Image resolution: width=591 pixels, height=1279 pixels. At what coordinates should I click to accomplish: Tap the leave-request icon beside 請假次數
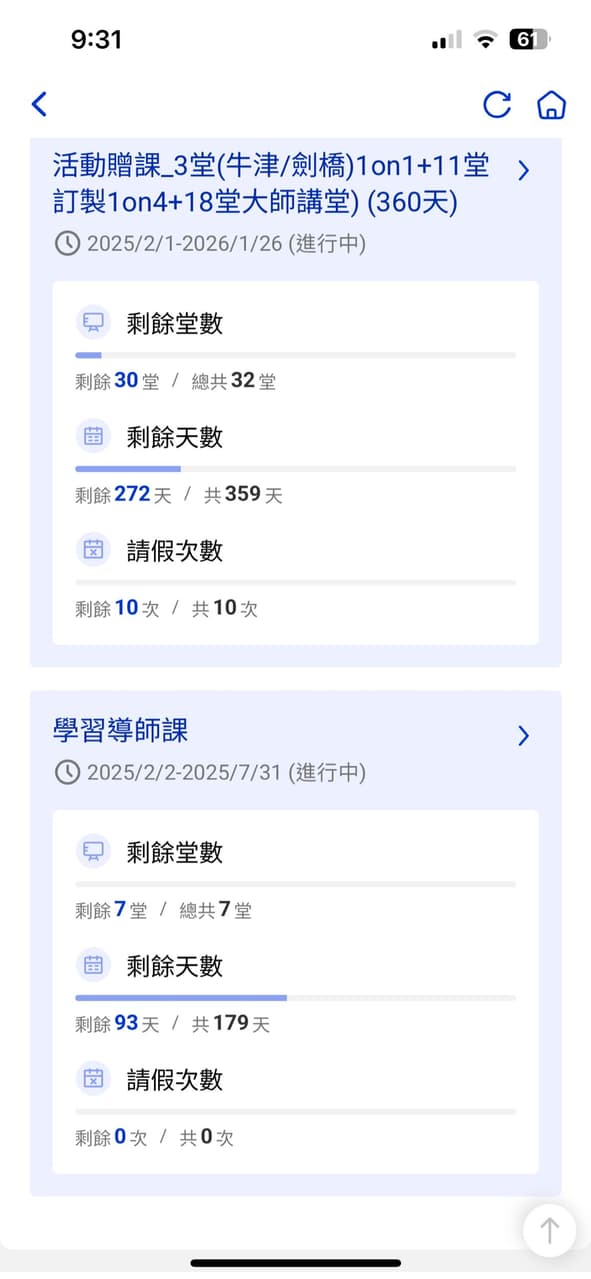pos(93,550)
